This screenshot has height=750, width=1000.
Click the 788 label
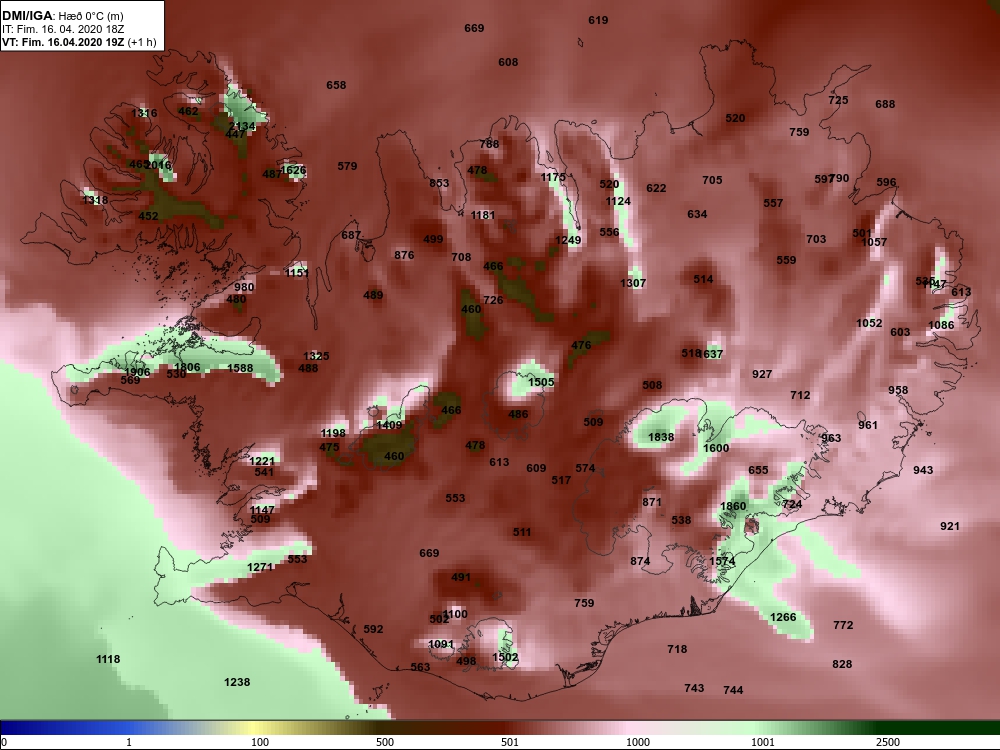pos(489,144)
